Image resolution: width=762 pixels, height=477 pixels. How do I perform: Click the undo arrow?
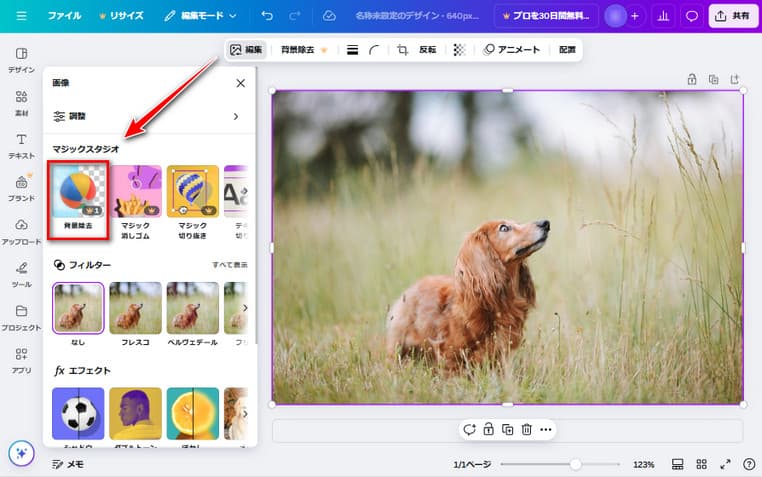point(267,16)
